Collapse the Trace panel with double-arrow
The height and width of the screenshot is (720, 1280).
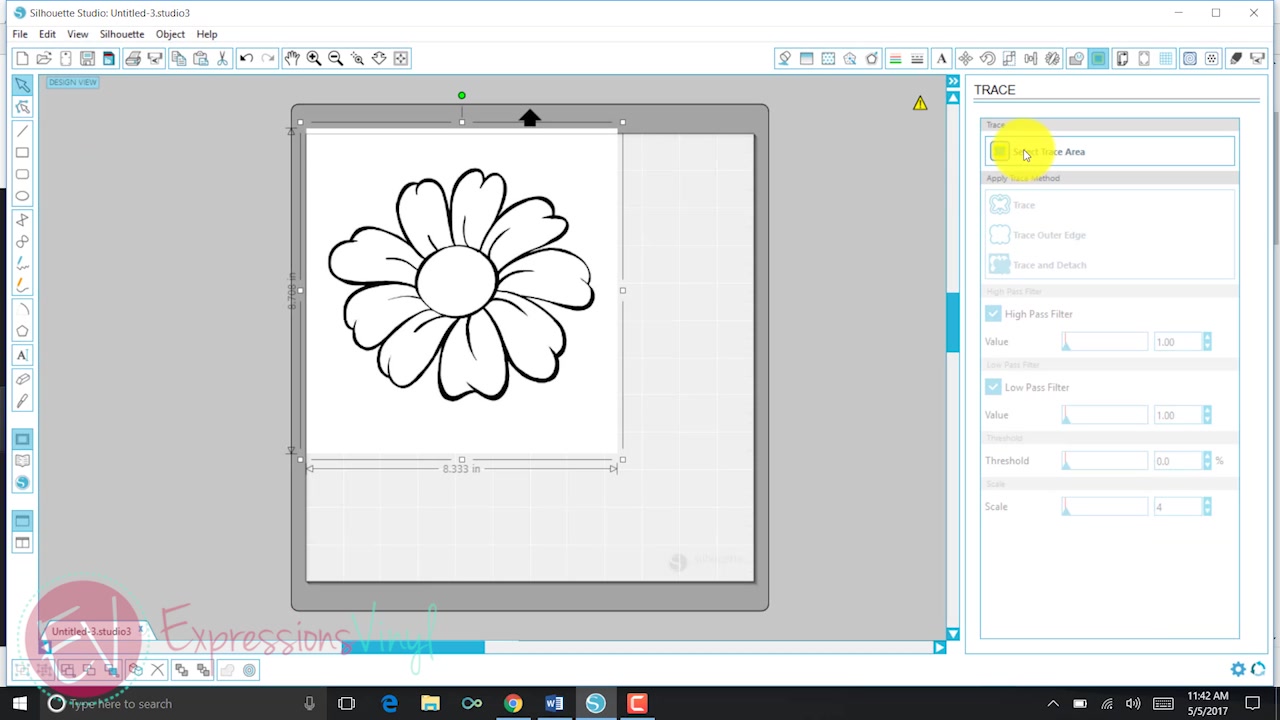point(953,82)
